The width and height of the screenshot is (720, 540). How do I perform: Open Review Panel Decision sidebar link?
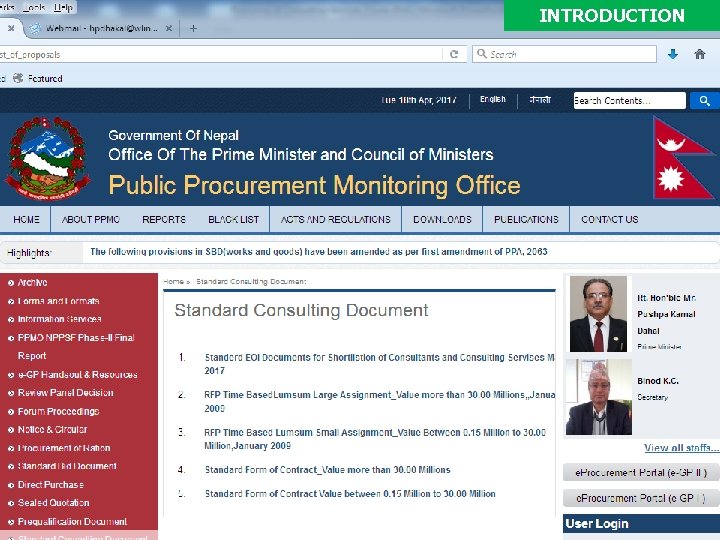(x=65, y=393)
